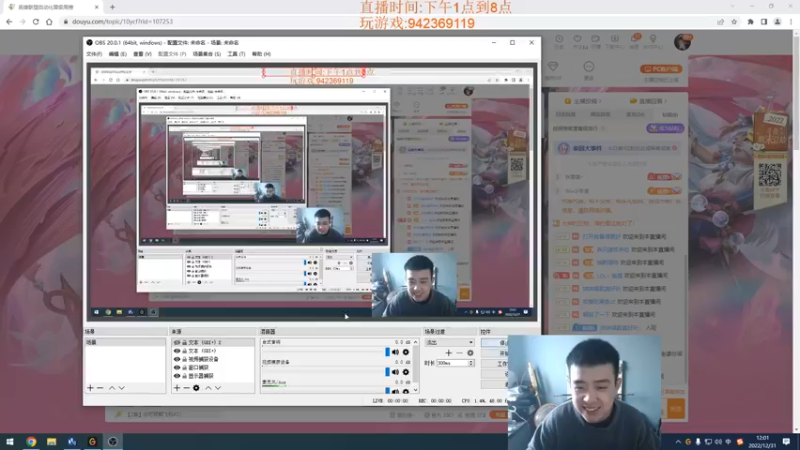The image size is (800, 450).
Task: Remove scene transition with minus icon
Action: click(x=459, y=353)
